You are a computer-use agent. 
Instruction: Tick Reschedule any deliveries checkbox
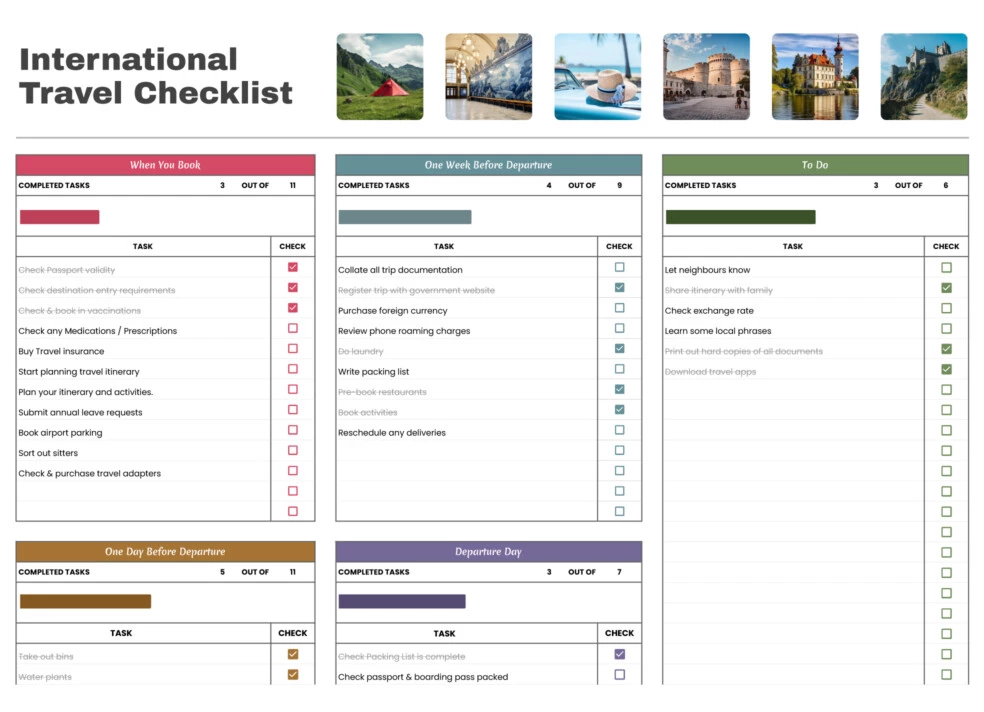click(x=619, y=430)
